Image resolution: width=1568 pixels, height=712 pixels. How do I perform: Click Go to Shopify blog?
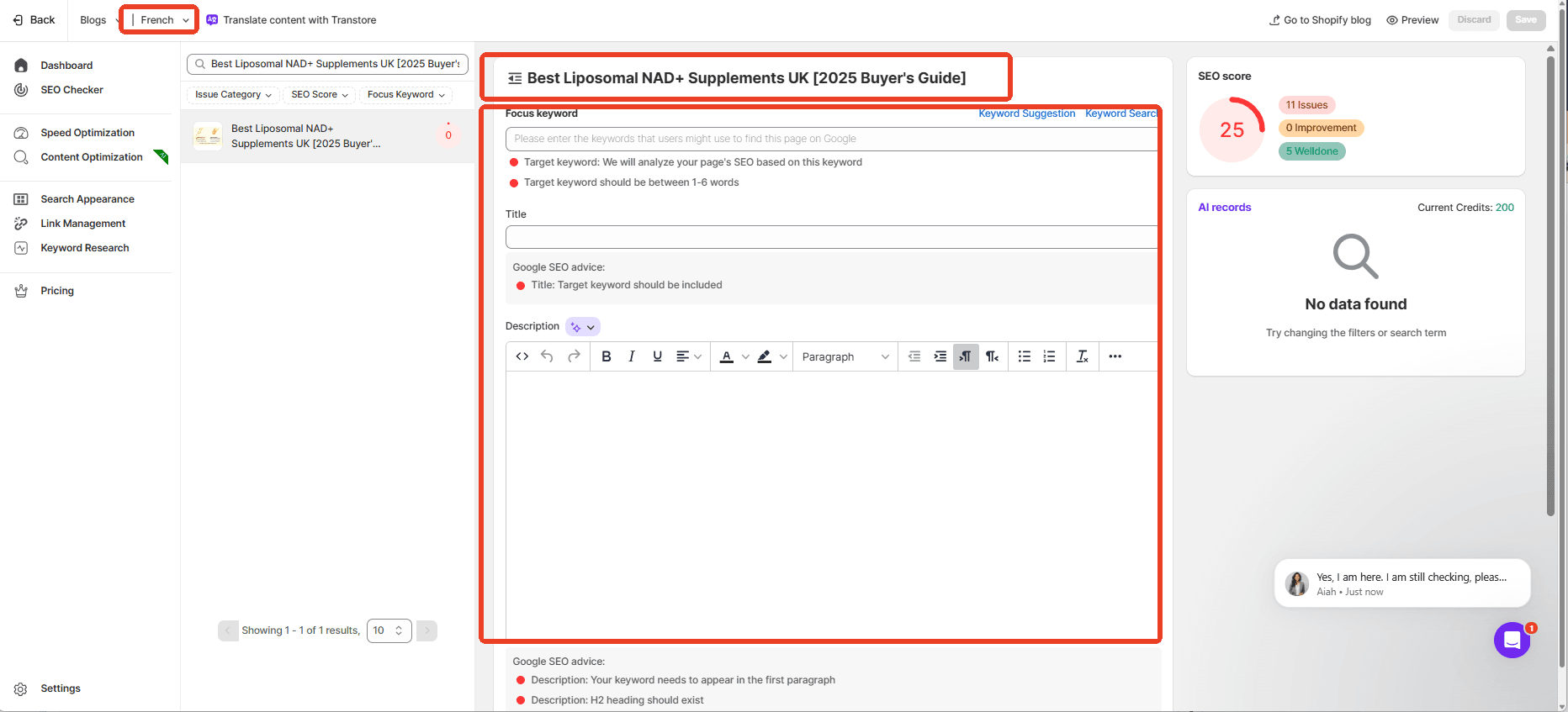click(1320, 20)
